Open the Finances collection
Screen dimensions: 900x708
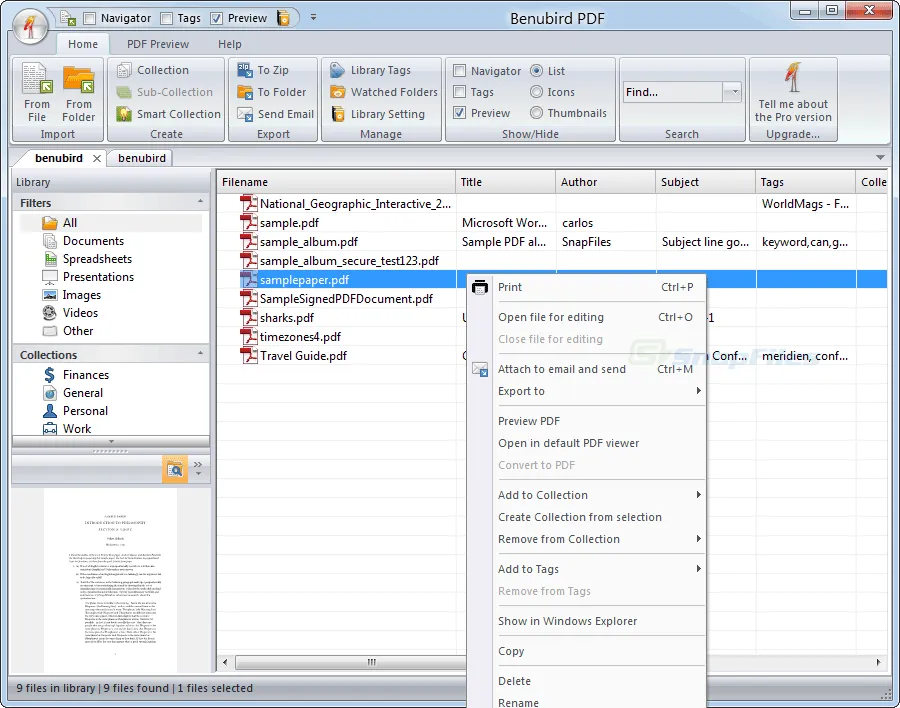(x=76, y=375)
